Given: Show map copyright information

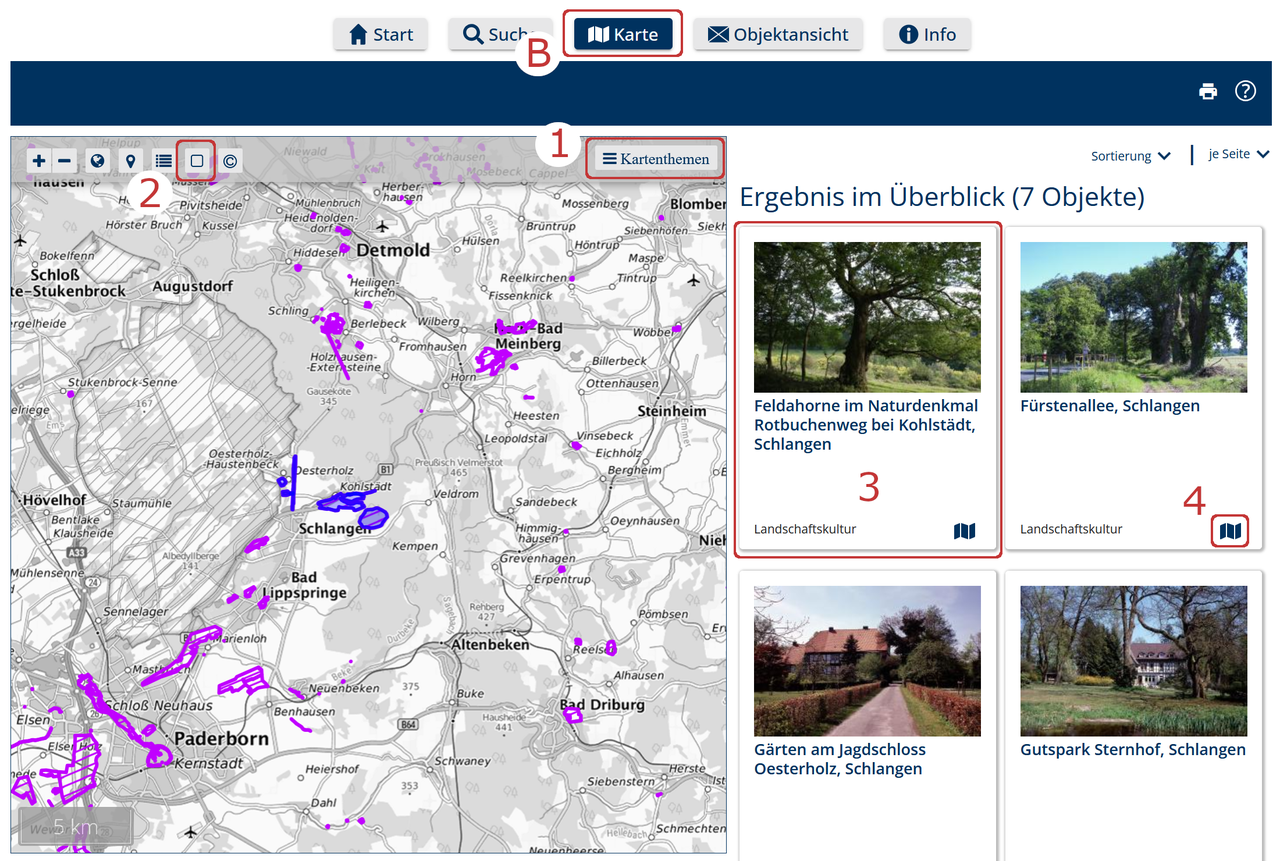Looking at the screenshot, I should point(230,161).
